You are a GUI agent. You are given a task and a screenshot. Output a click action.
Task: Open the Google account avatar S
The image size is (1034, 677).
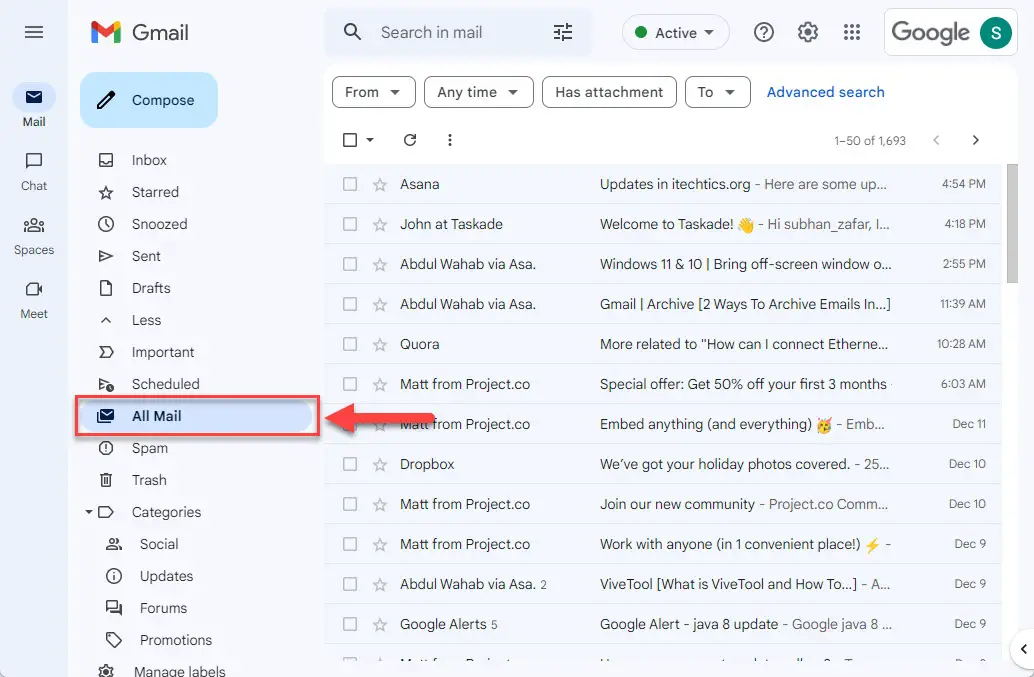(996, 32)
